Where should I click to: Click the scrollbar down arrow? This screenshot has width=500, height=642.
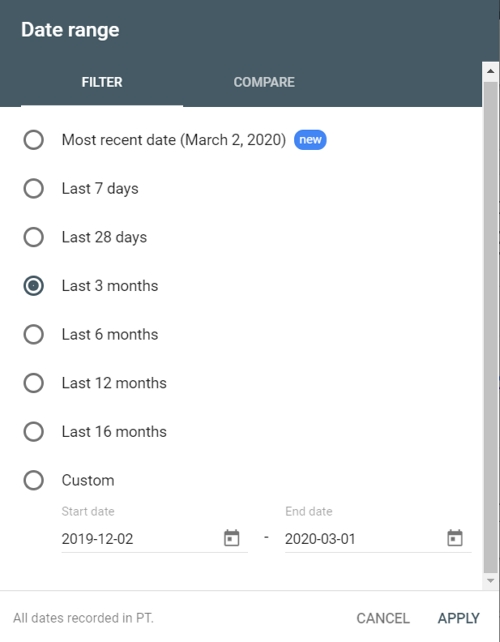(490, 581)
